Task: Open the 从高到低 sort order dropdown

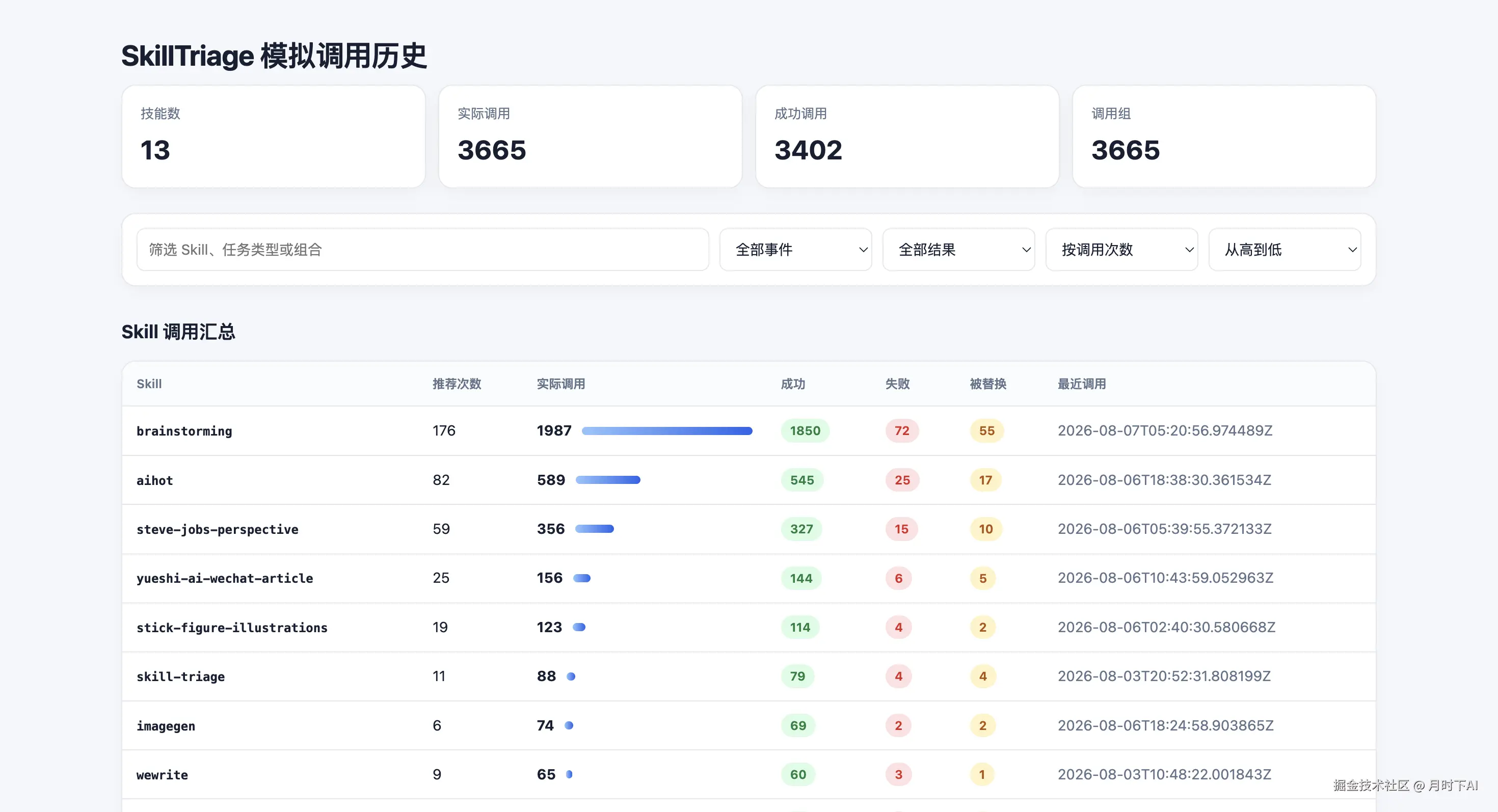Action: (1285, 249)
